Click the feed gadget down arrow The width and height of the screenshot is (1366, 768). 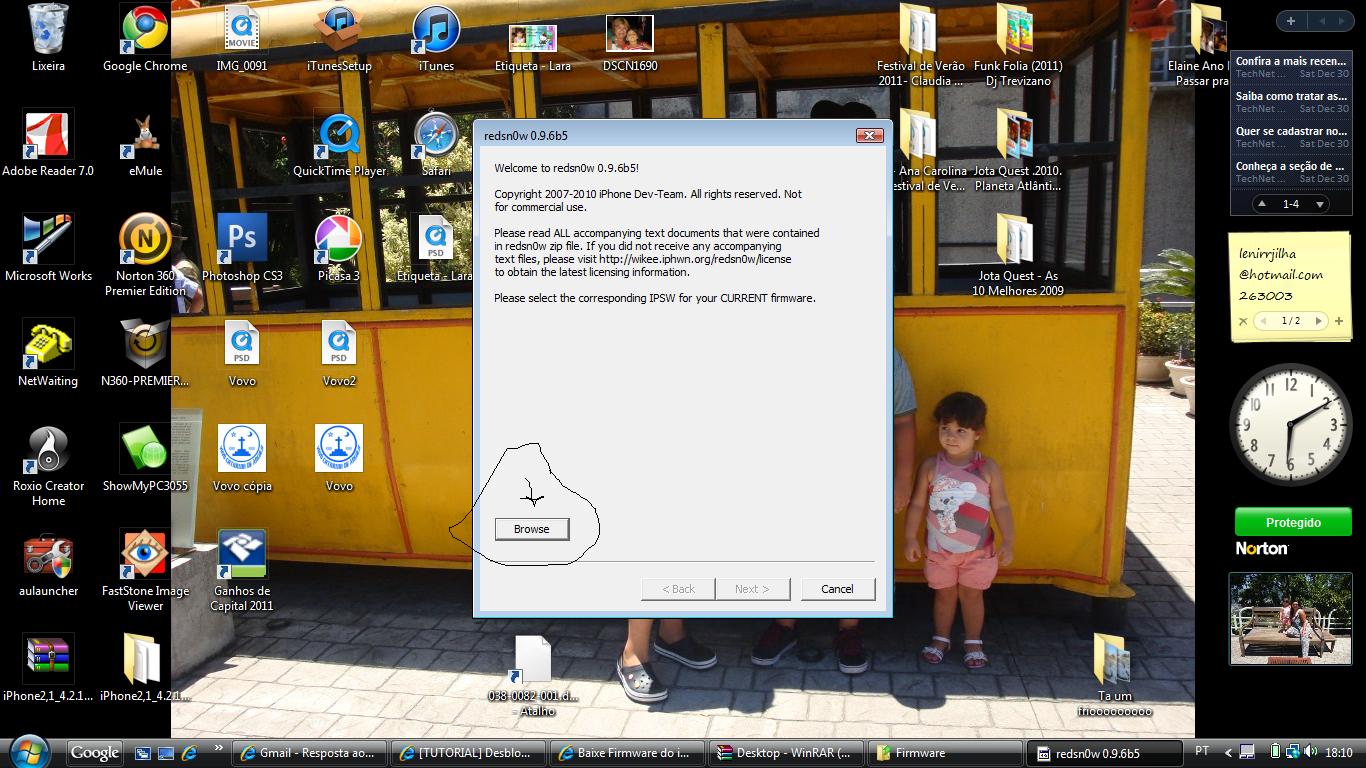pyautogui.click(x=1320, y=204)
